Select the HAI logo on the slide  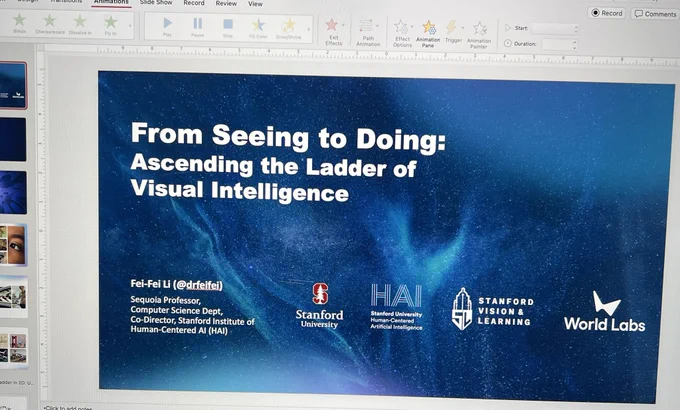(x=396, y=307)
